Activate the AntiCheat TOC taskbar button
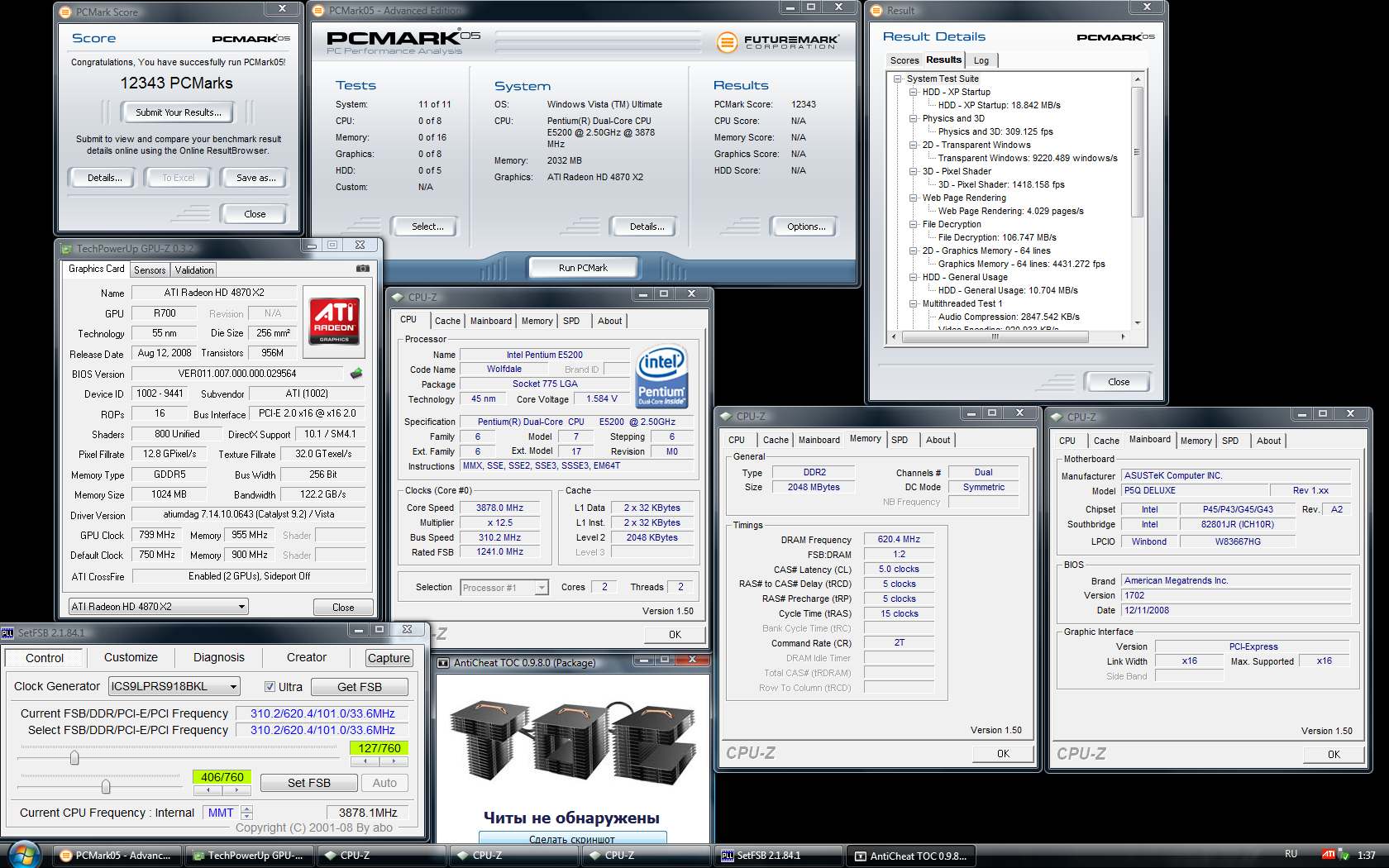 click(x=910, y=856)
